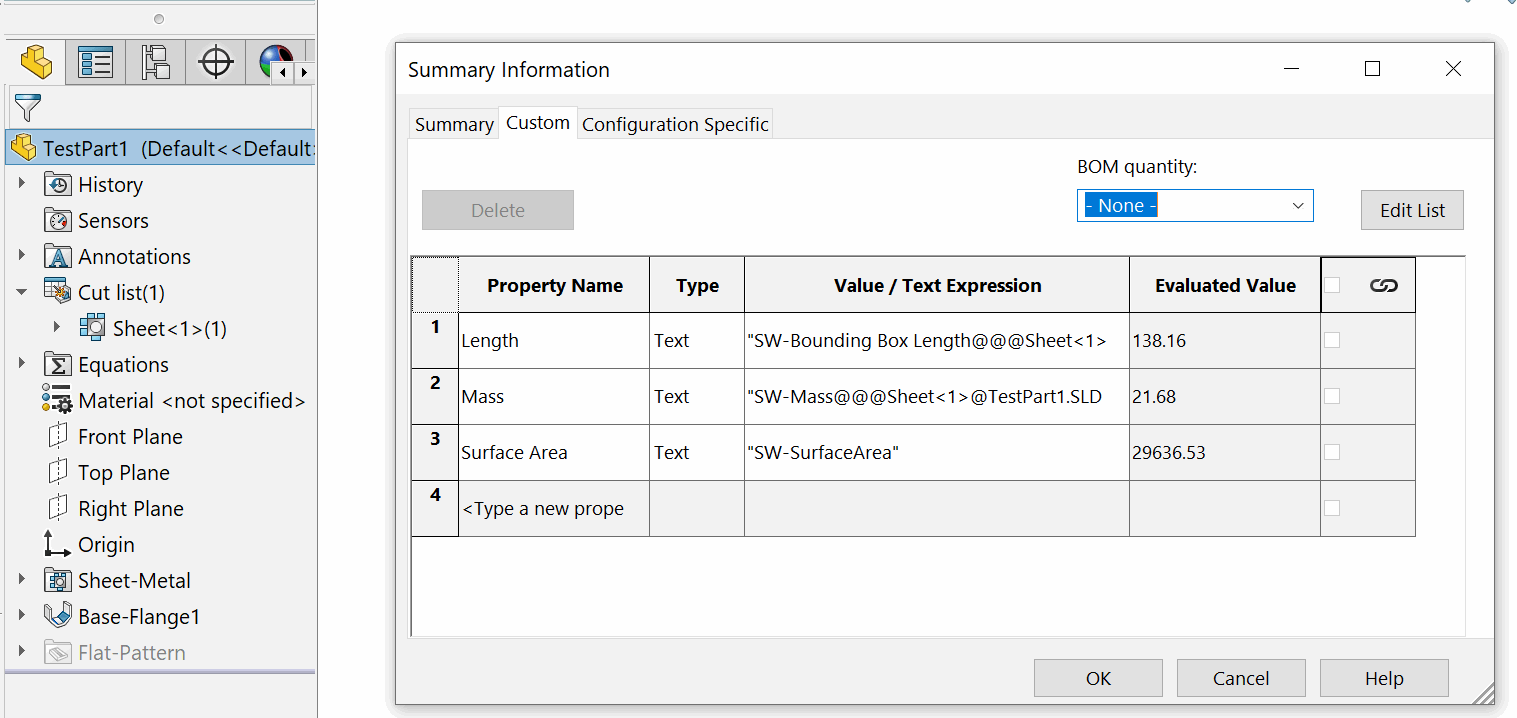The width and height of the screenshot is (1517, 718).
Task: Expand the Sheet<1>(1) node
Action: [x=57, y=327]
